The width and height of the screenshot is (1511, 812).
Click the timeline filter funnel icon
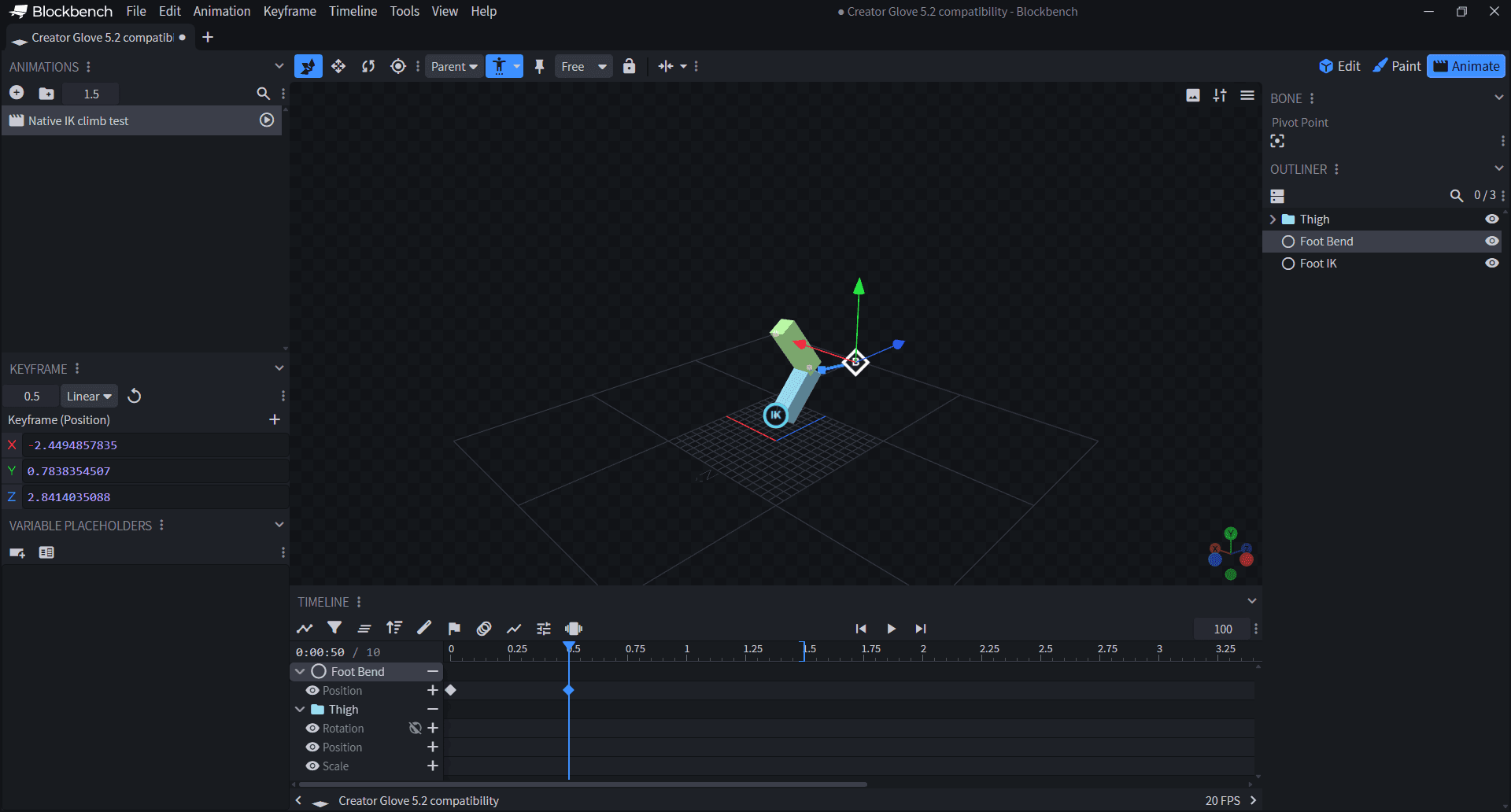(x=334, y=628)
